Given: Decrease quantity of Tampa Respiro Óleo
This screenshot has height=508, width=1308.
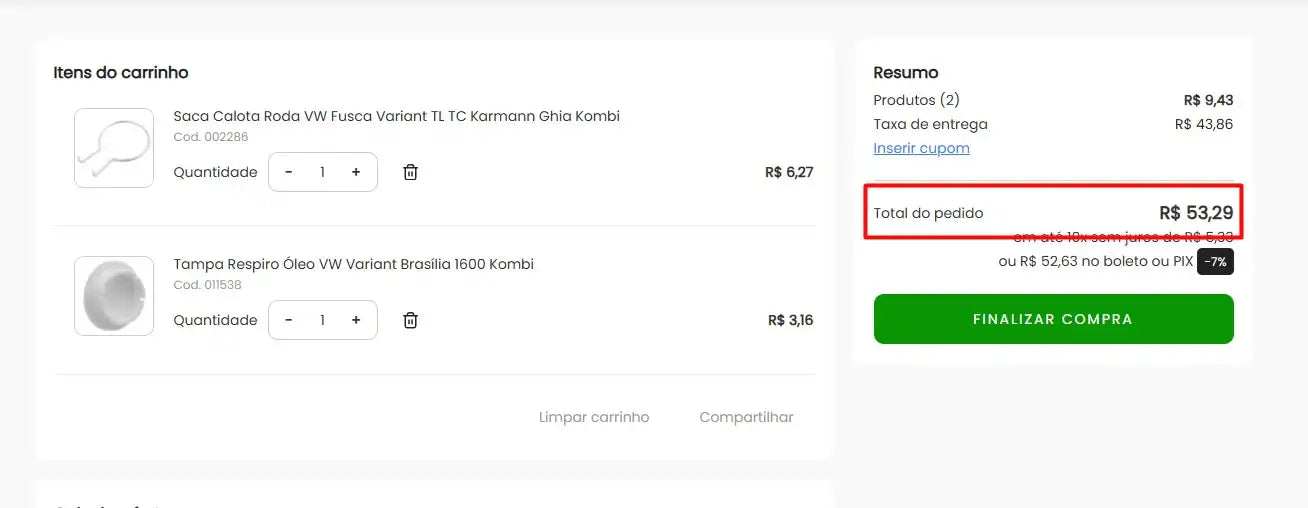Looking at the screenshot, I should [289, 320].
